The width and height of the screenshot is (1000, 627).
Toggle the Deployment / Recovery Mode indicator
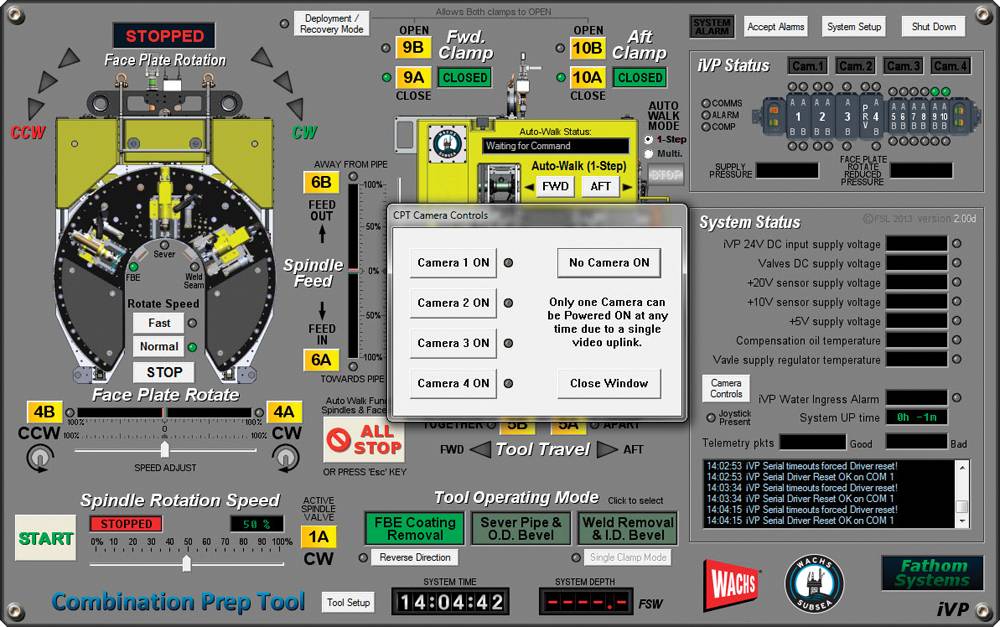284,24
